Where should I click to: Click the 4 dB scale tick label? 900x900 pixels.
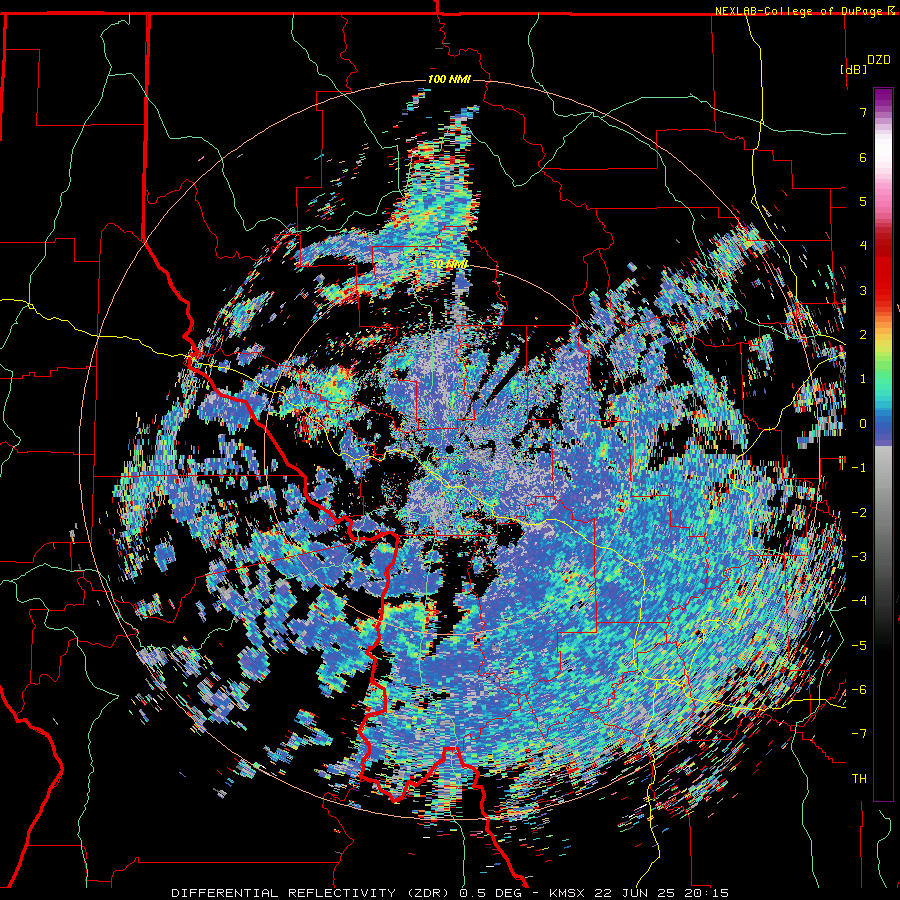click(863, 246)
